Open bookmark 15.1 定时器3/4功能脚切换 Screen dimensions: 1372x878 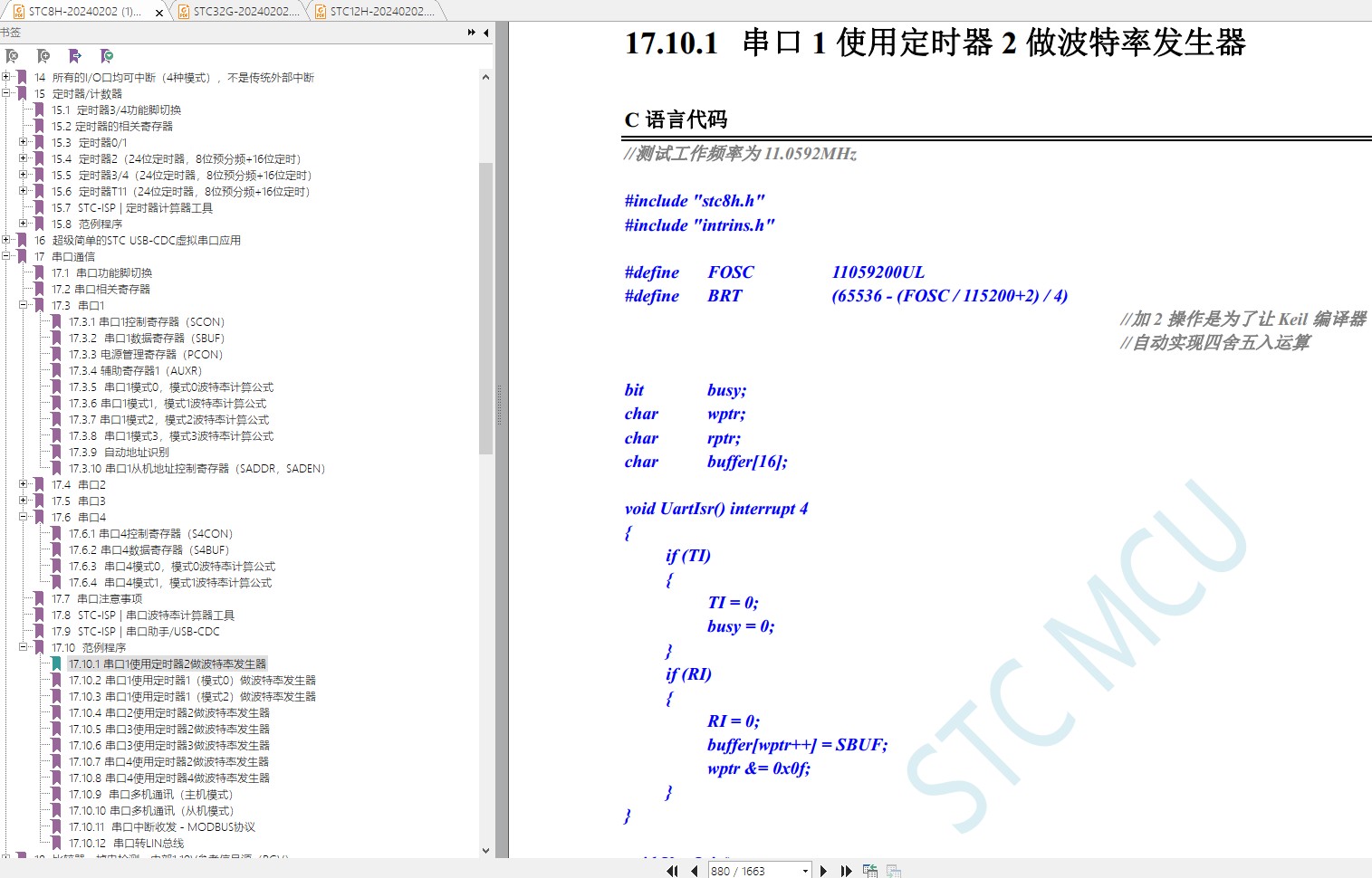(x=116, y=110)
